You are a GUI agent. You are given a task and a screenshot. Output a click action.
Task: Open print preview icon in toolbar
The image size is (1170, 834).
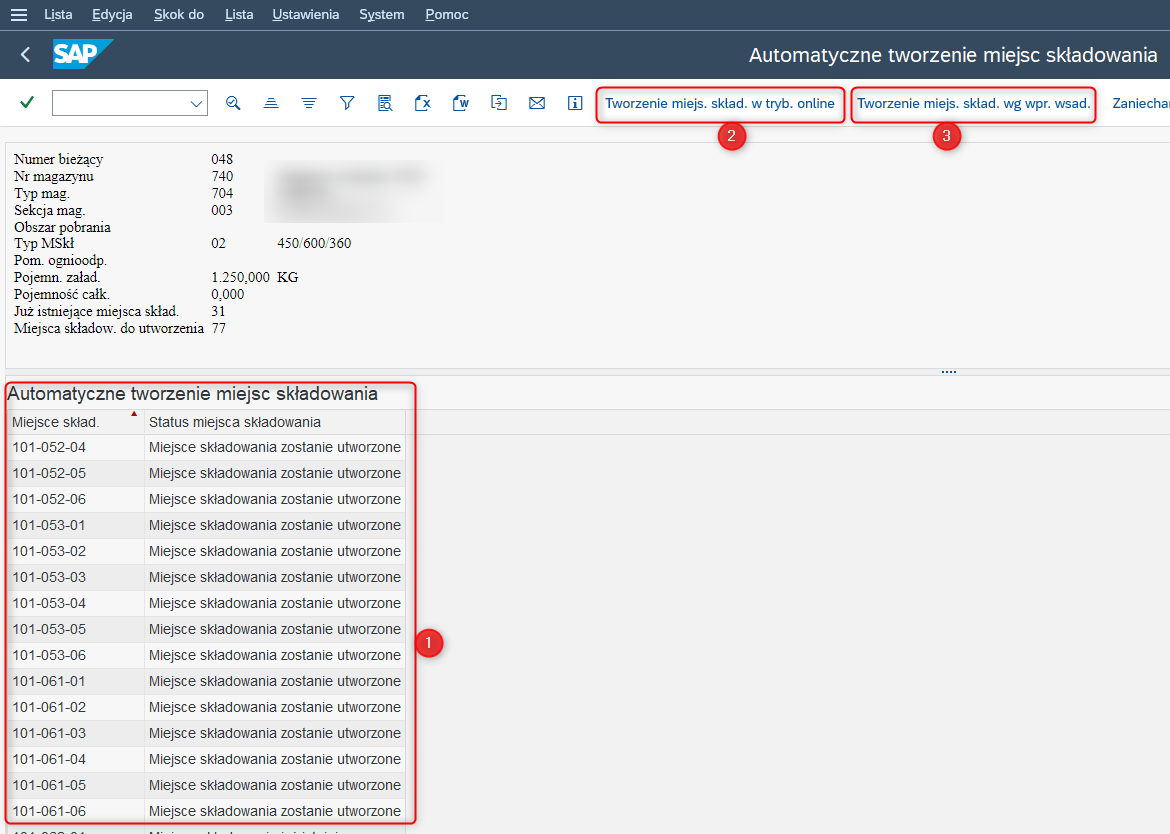click(x=385, y=103)
